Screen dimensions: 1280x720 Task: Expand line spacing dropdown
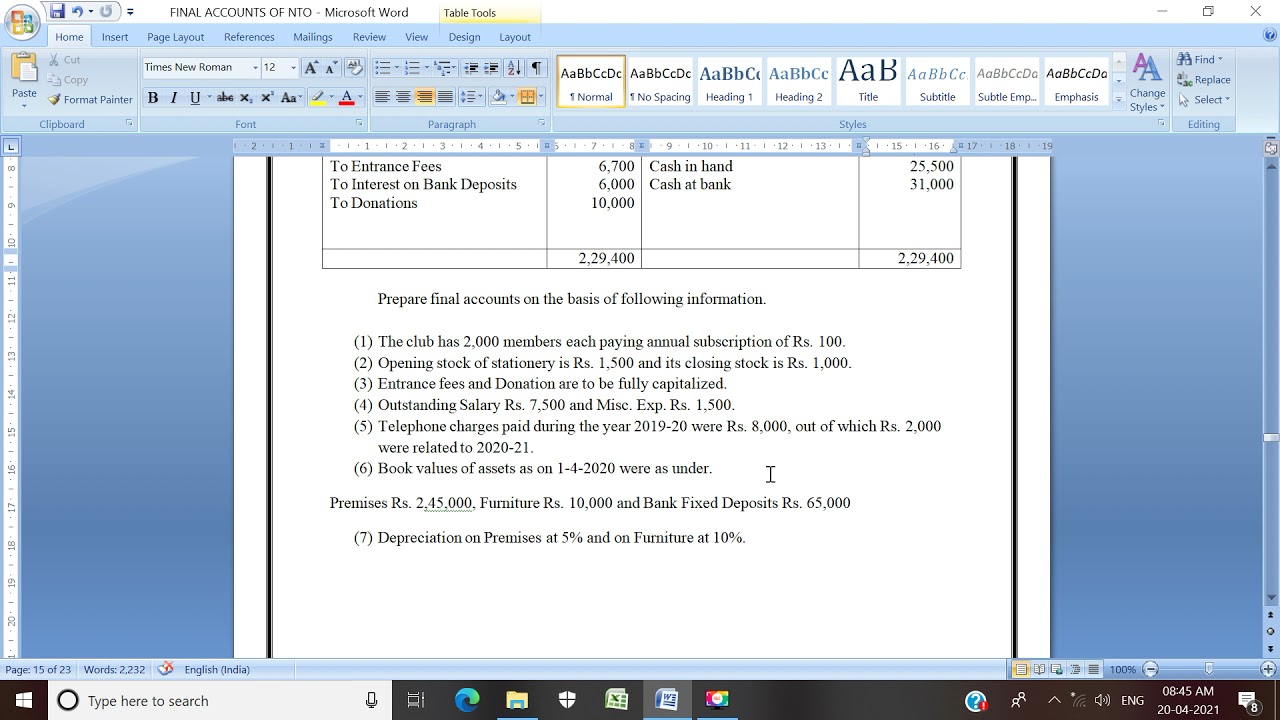tap(482, 97)
